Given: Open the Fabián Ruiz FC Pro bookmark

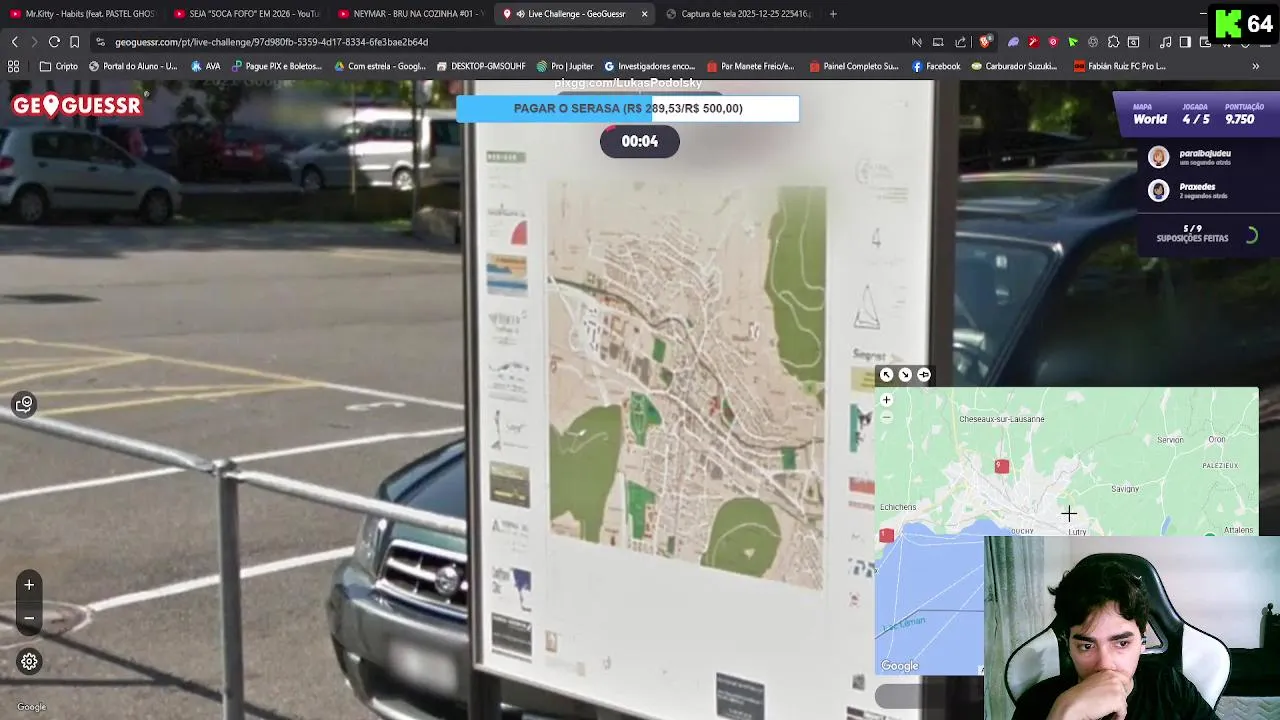Looking at the screenshot, I should tap(1120, 66).
